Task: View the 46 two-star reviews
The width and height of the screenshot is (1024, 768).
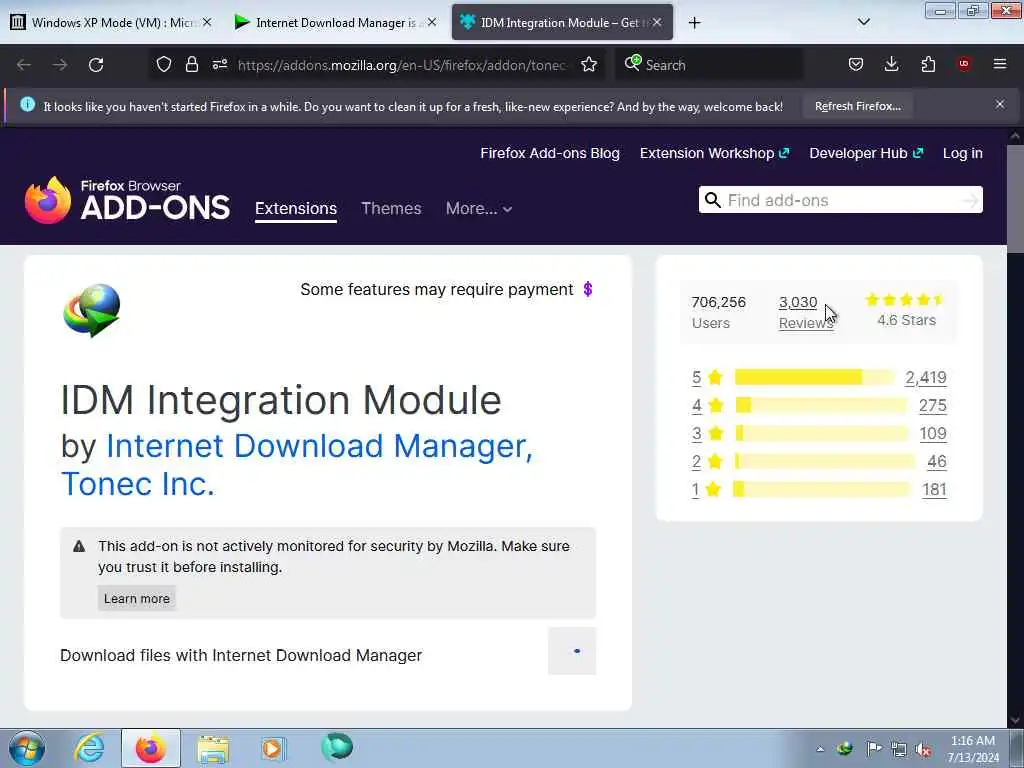Action: point(936,461)
